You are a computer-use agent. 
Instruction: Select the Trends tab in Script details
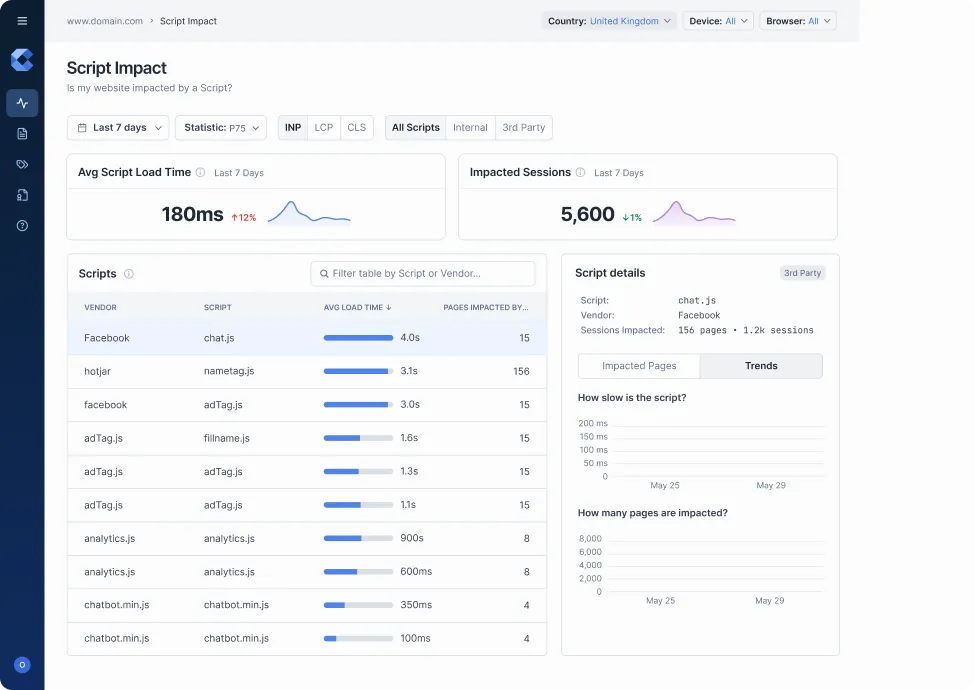pyautogui.click(x=761, y=366)
